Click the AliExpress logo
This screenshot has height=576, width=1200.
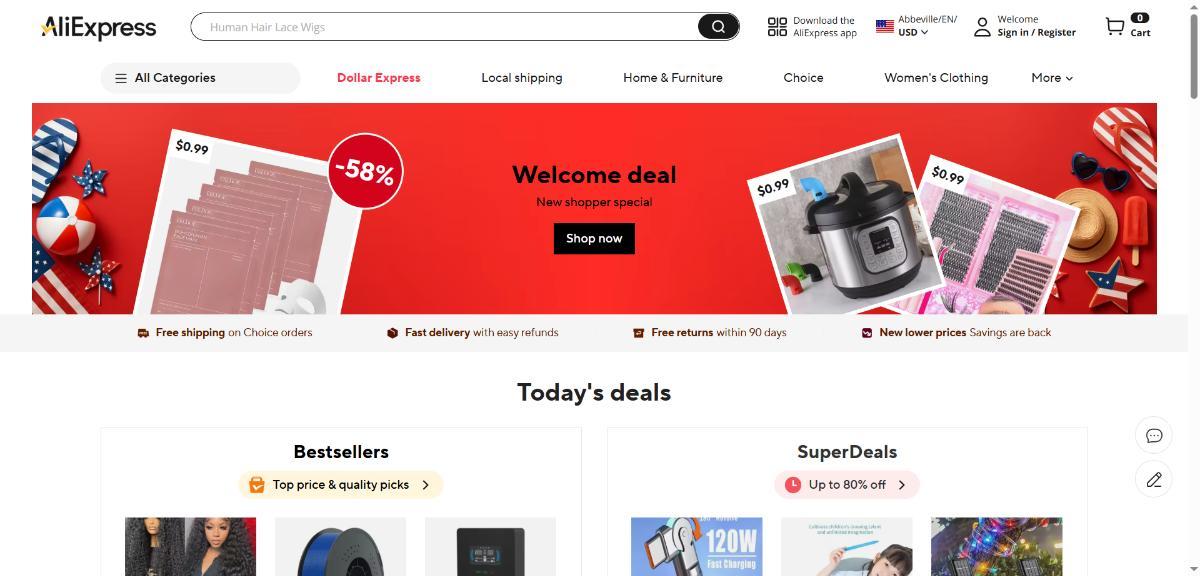[x=98, y=27]
